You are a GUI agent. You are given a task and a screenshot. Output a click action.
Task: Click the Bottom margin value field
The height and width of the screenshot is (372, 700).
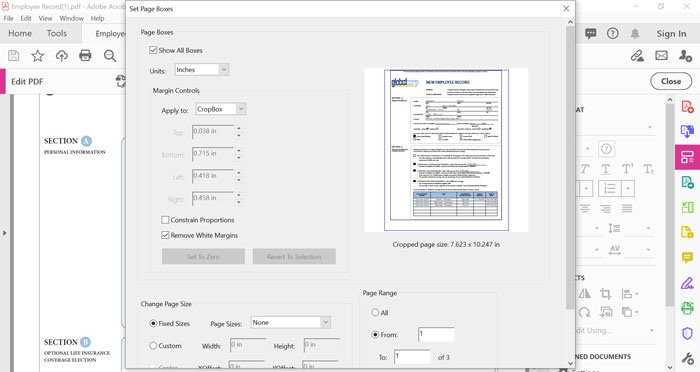(x=213, y=154)
